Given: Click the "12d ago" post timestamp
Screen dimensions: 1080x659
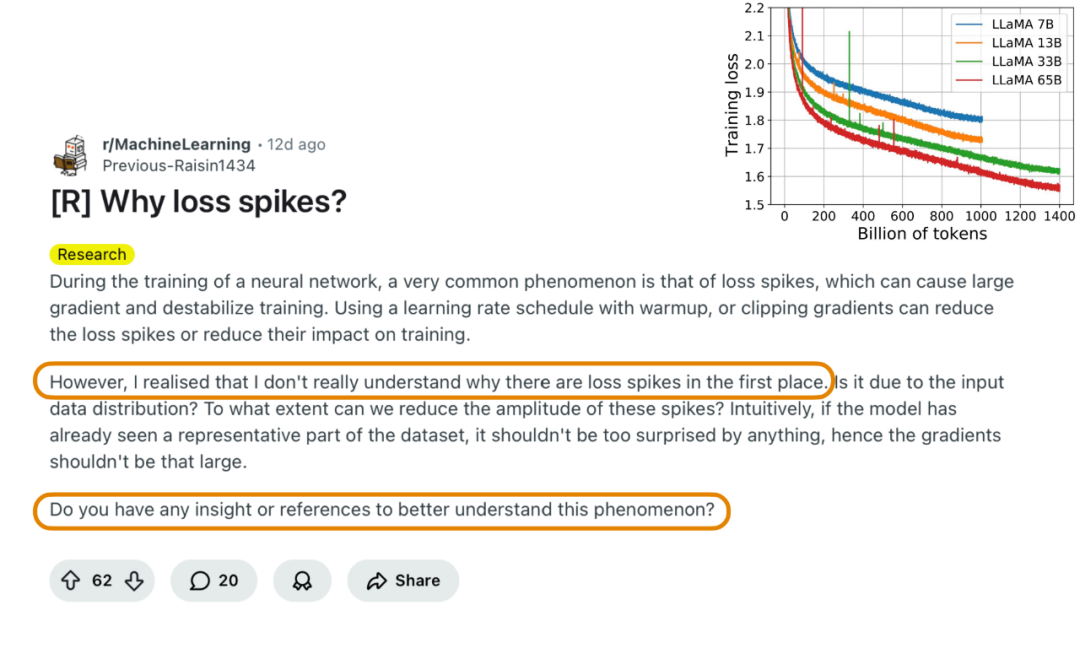Looking at the screenshot, I should (296, 144).
